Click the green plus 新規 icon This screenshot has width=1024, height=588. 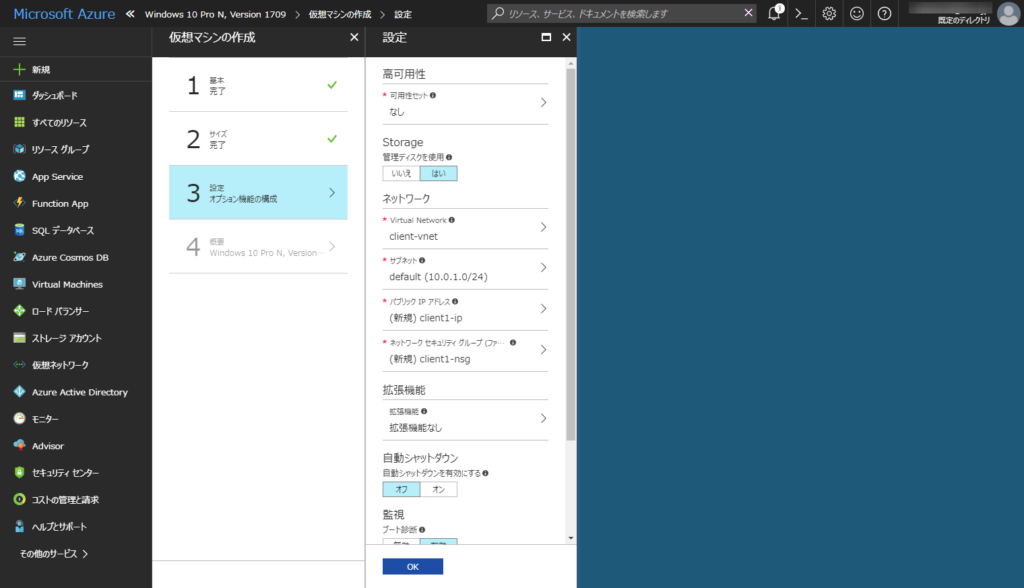20,69
